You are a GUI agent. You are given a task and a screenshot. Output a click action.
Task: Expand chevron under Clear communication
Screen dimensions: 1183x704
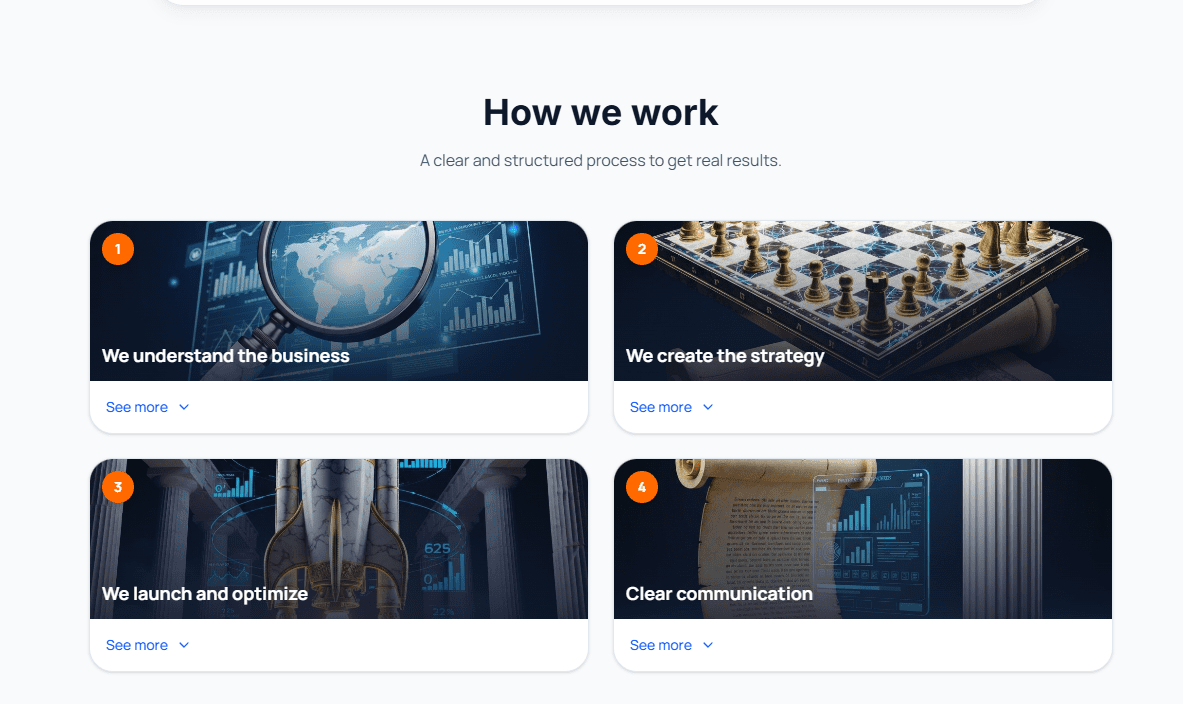[708, 645]
